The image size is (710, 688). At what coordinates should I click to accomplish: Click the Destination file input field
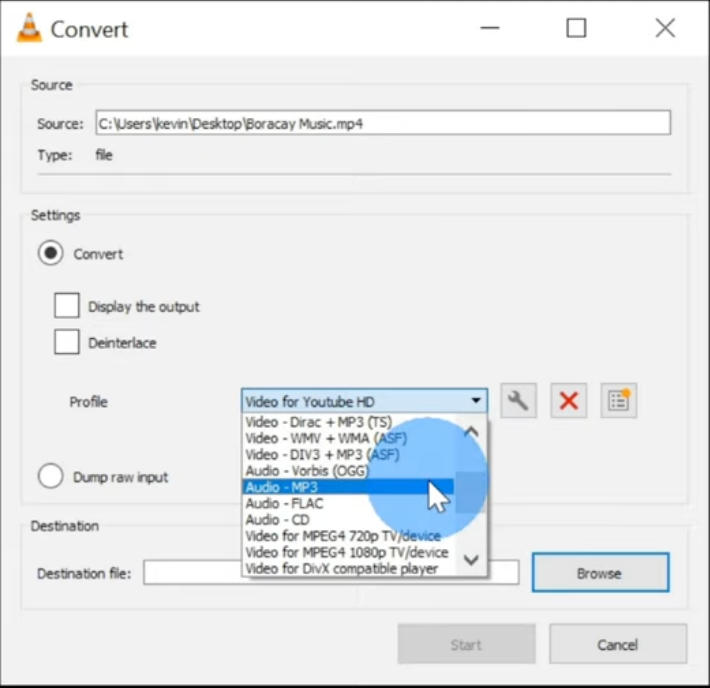click(x=331, y=573)
